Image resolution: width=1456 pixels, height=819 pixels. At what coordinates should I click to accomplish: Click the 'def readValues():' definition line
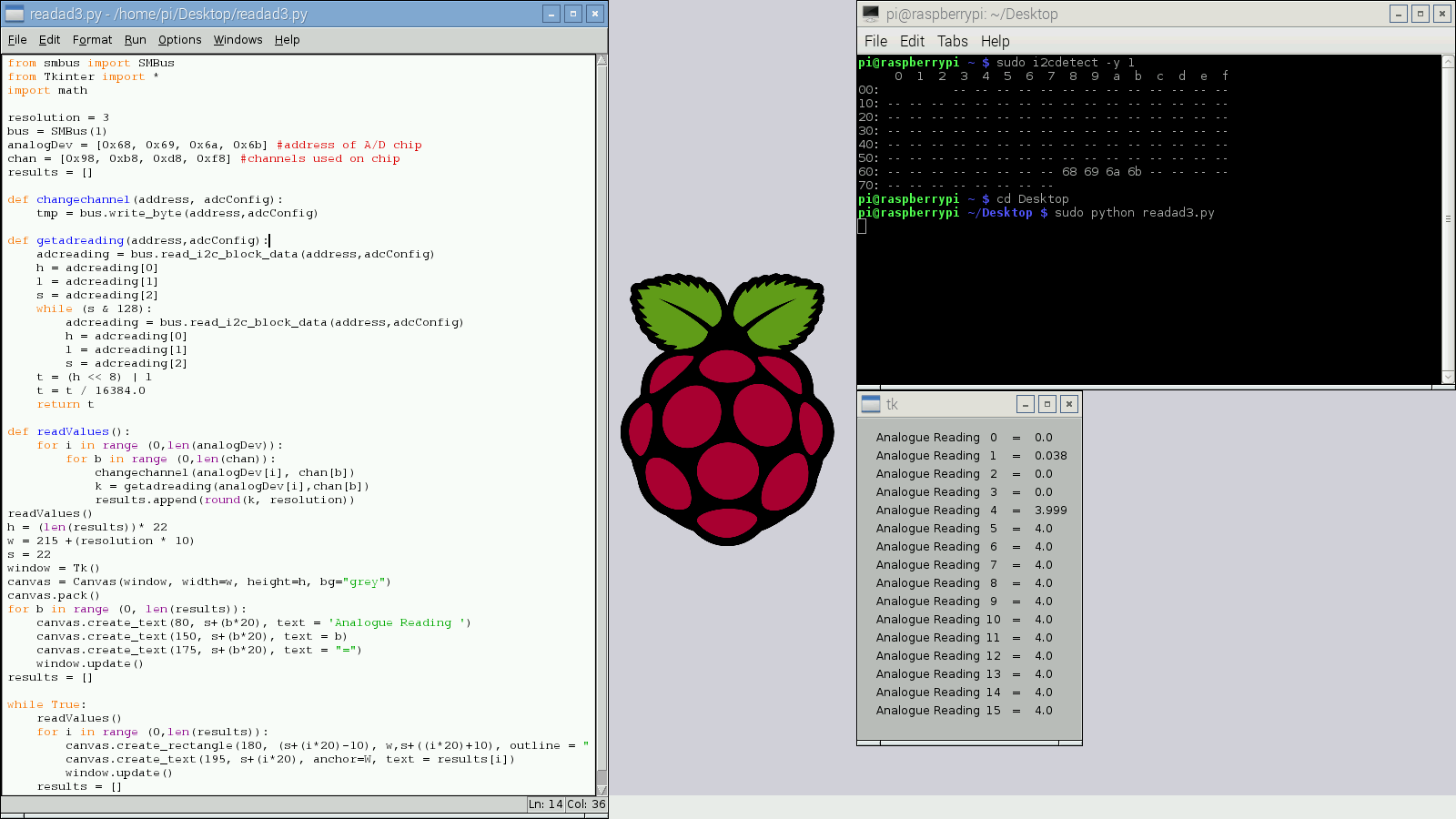point(69,431)
